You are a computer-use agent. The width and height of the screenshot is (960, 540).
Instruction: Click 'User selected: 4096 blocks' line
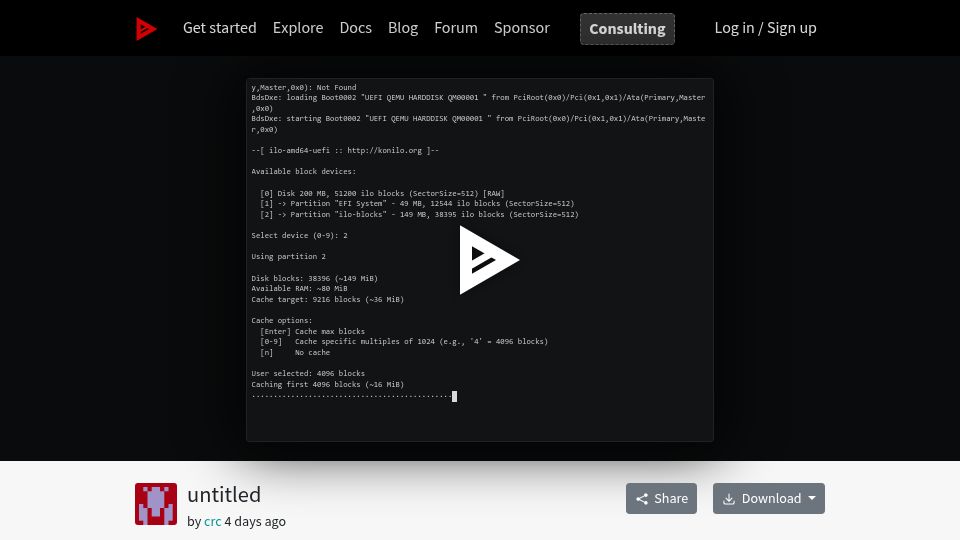[x=308, y=373]
